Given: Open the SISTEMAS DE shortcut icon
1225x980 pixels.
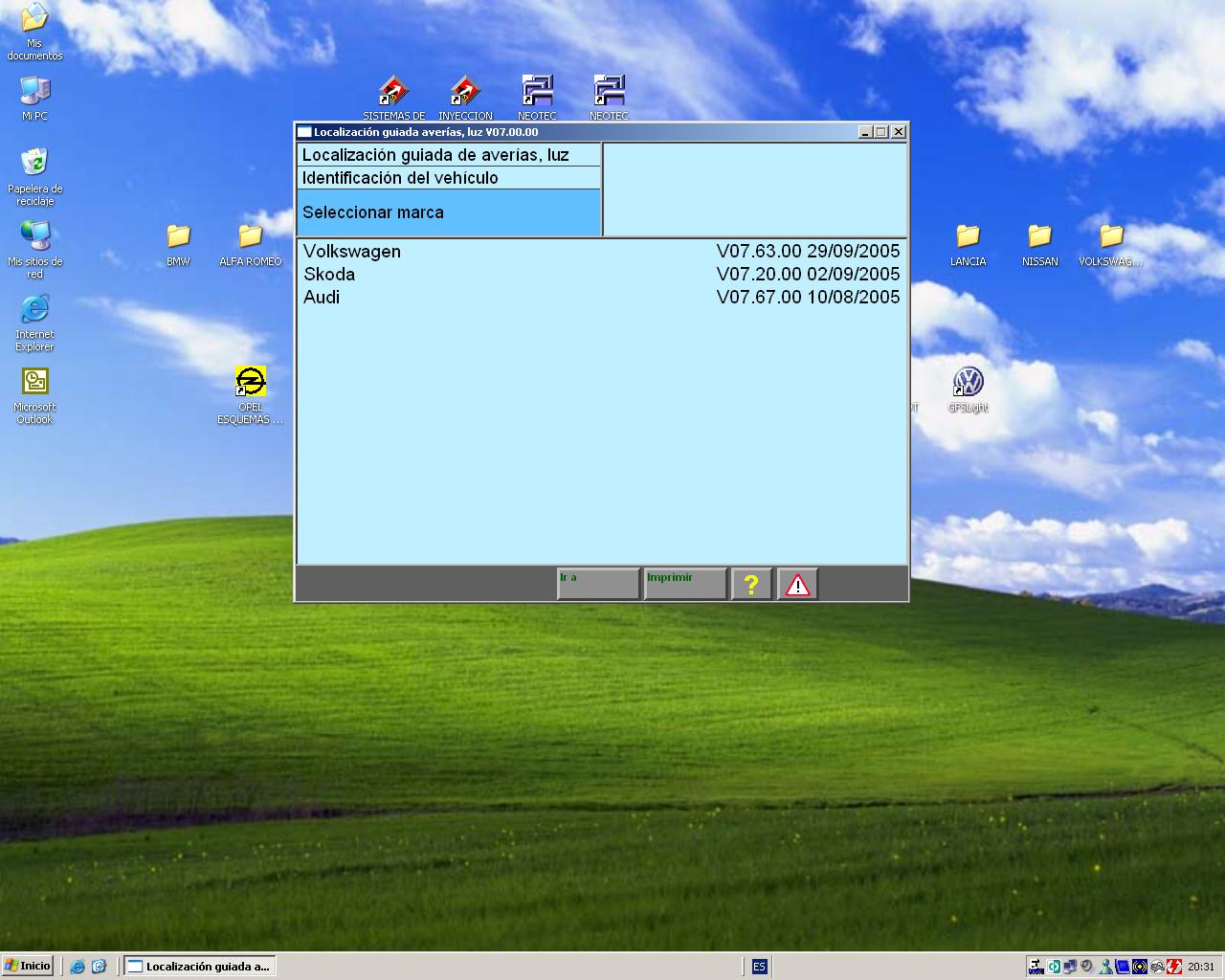Looking at the screenshot, I should [x=393, y=98].
